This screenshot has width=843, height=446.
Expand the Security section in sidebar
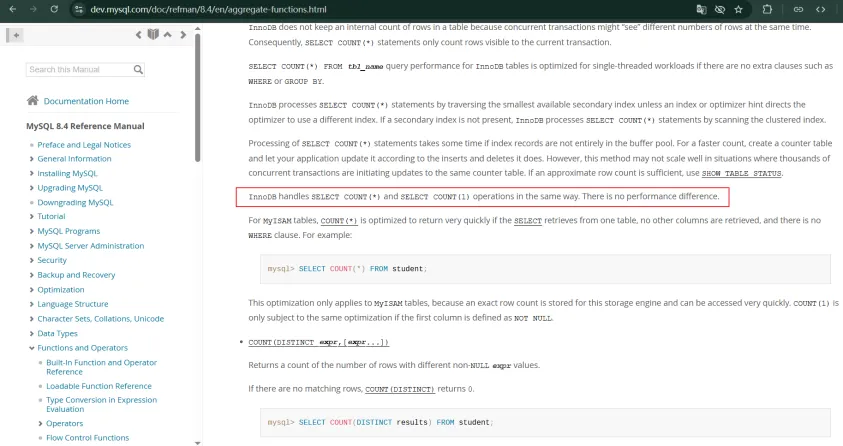point(31,260)
